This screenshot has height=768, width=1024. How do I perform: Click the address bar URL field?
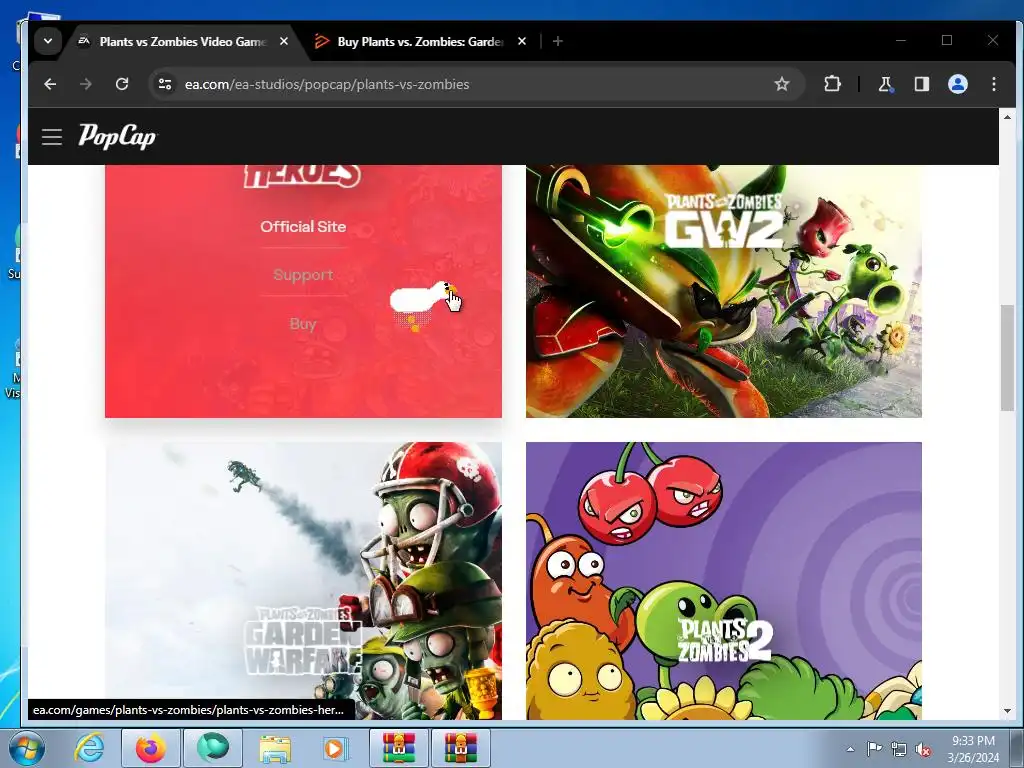(477, 84)
